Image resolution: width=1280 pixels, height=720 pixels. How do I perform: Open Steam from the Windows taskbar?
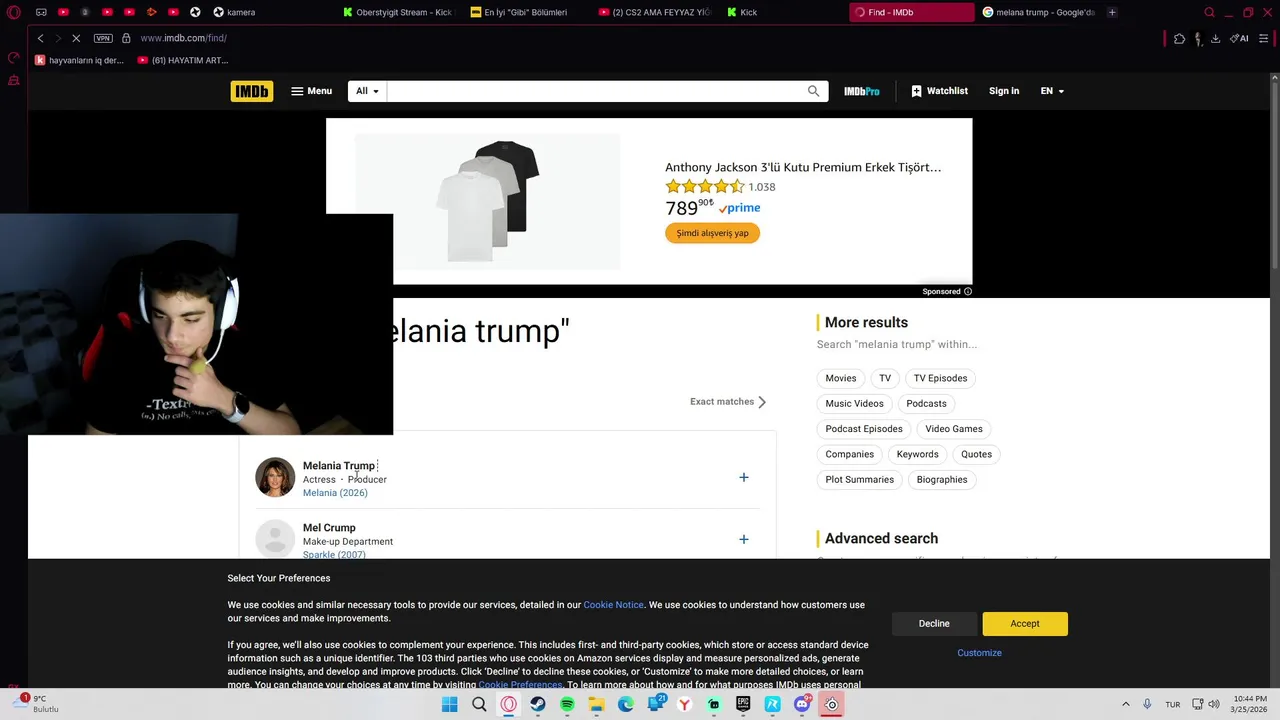click(538, 704)
